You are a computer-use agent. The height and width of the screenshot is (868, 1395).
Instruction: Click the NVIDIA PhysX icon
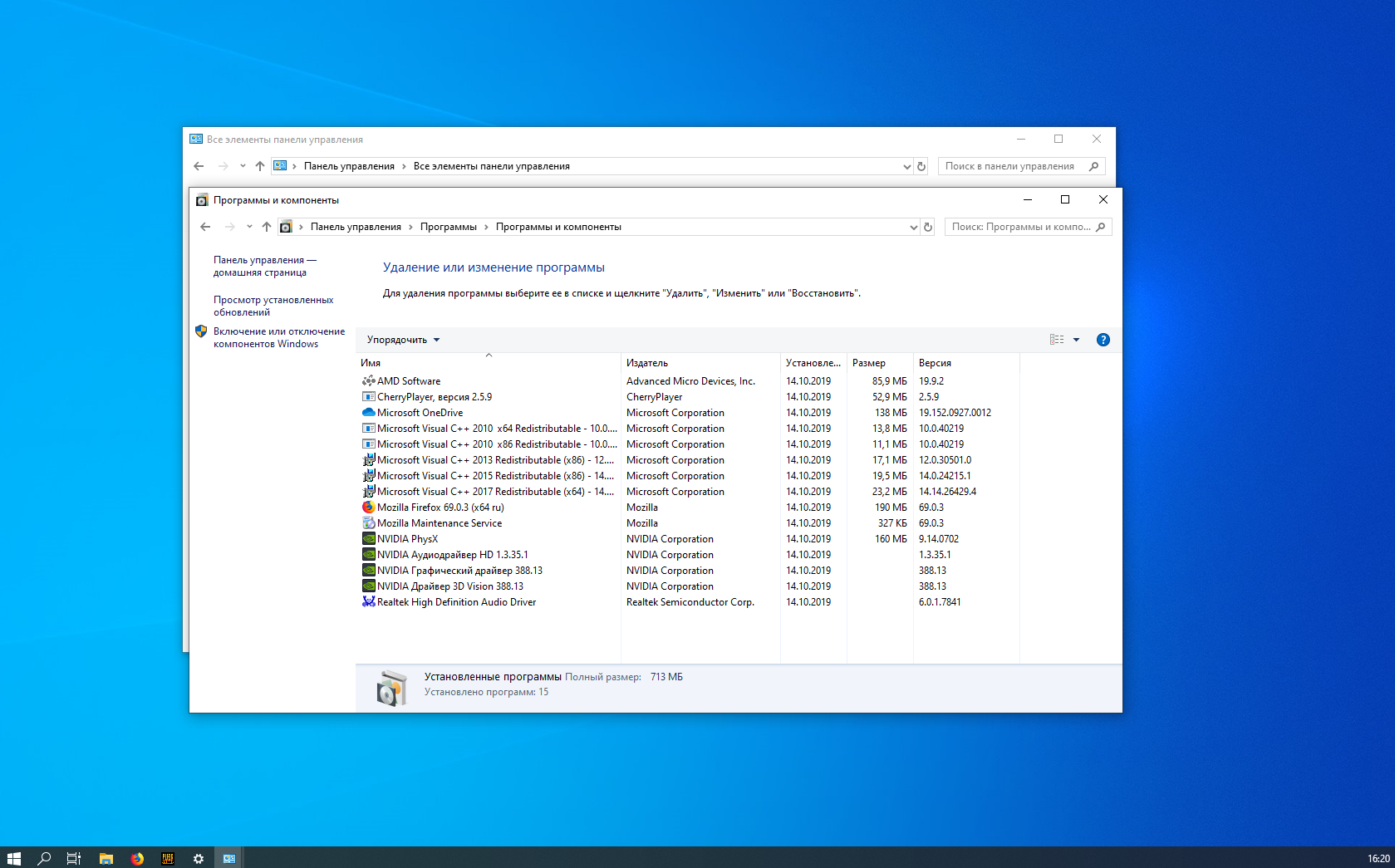coord(368,539)
